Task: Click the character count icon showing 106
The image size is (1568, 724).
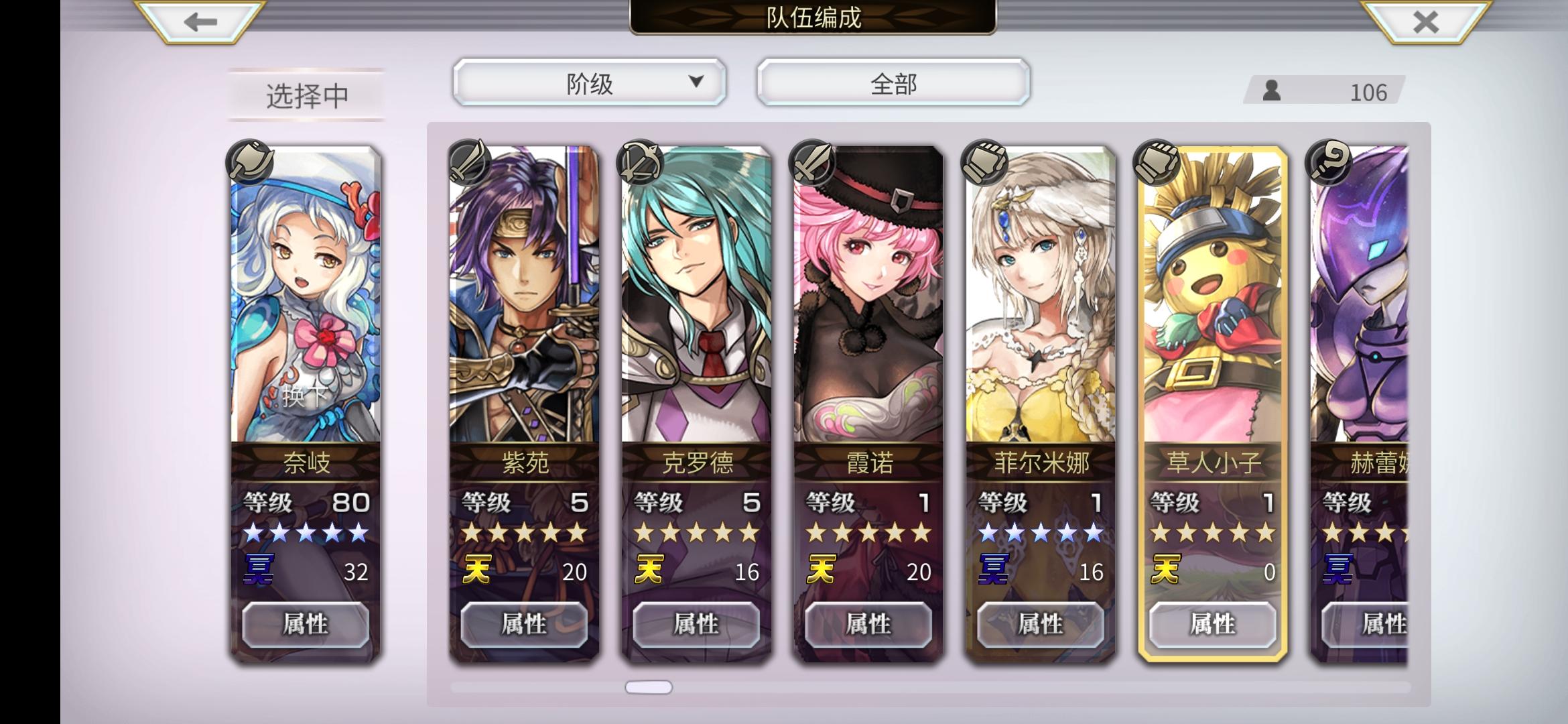Action: tap(1271, 90)
